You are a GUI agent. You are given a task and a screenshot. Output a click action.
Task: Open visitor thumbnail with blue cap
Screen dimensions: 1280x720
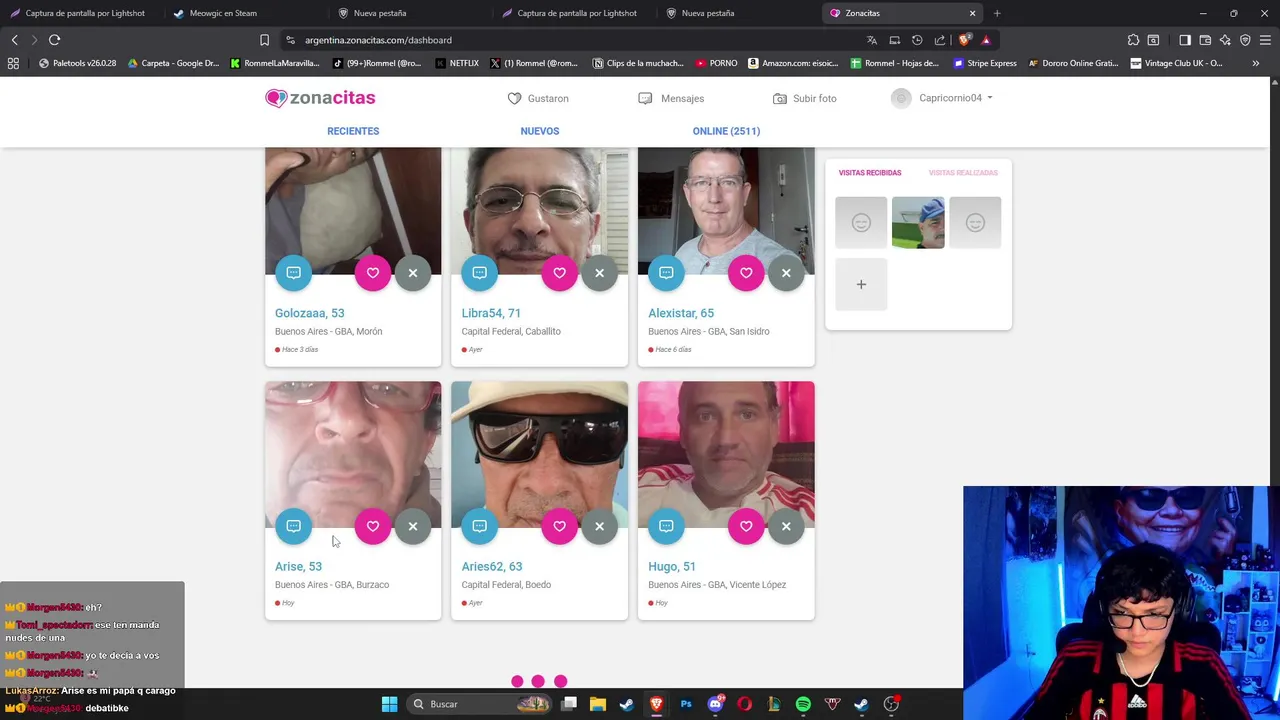[x=918, y=222]
